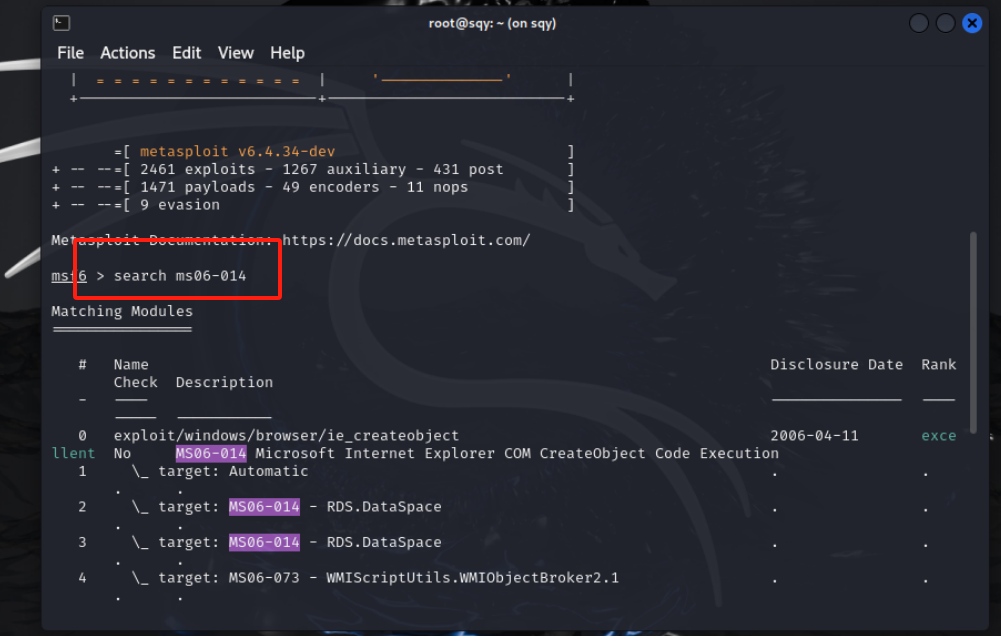The image size is (1001, 636).
Task: Click the 'Check' column header
Action: coord(135,382)
